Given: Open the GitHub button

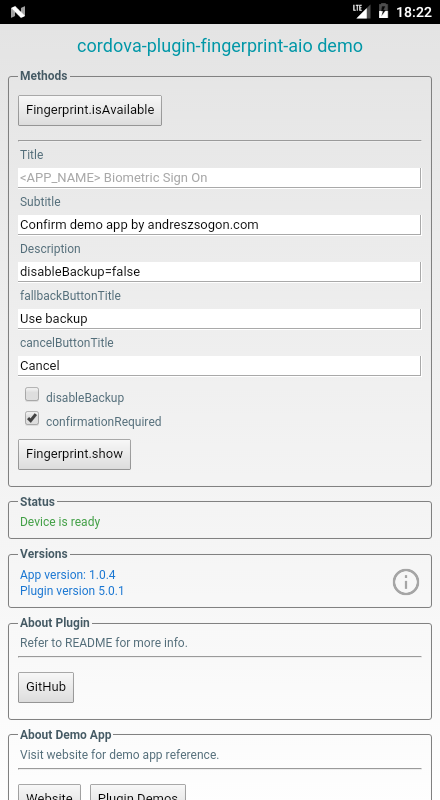Looking at the screenshot, I should click(x=46, y=687).
